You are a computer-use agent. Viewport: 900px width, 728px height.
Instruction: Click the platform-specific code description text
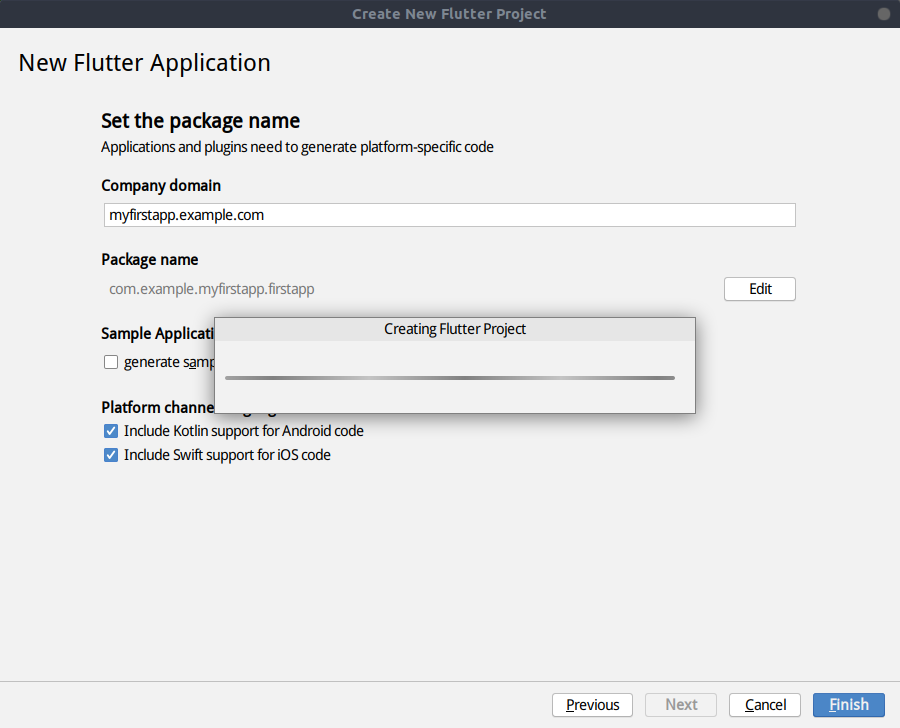(x=297, y=147)
